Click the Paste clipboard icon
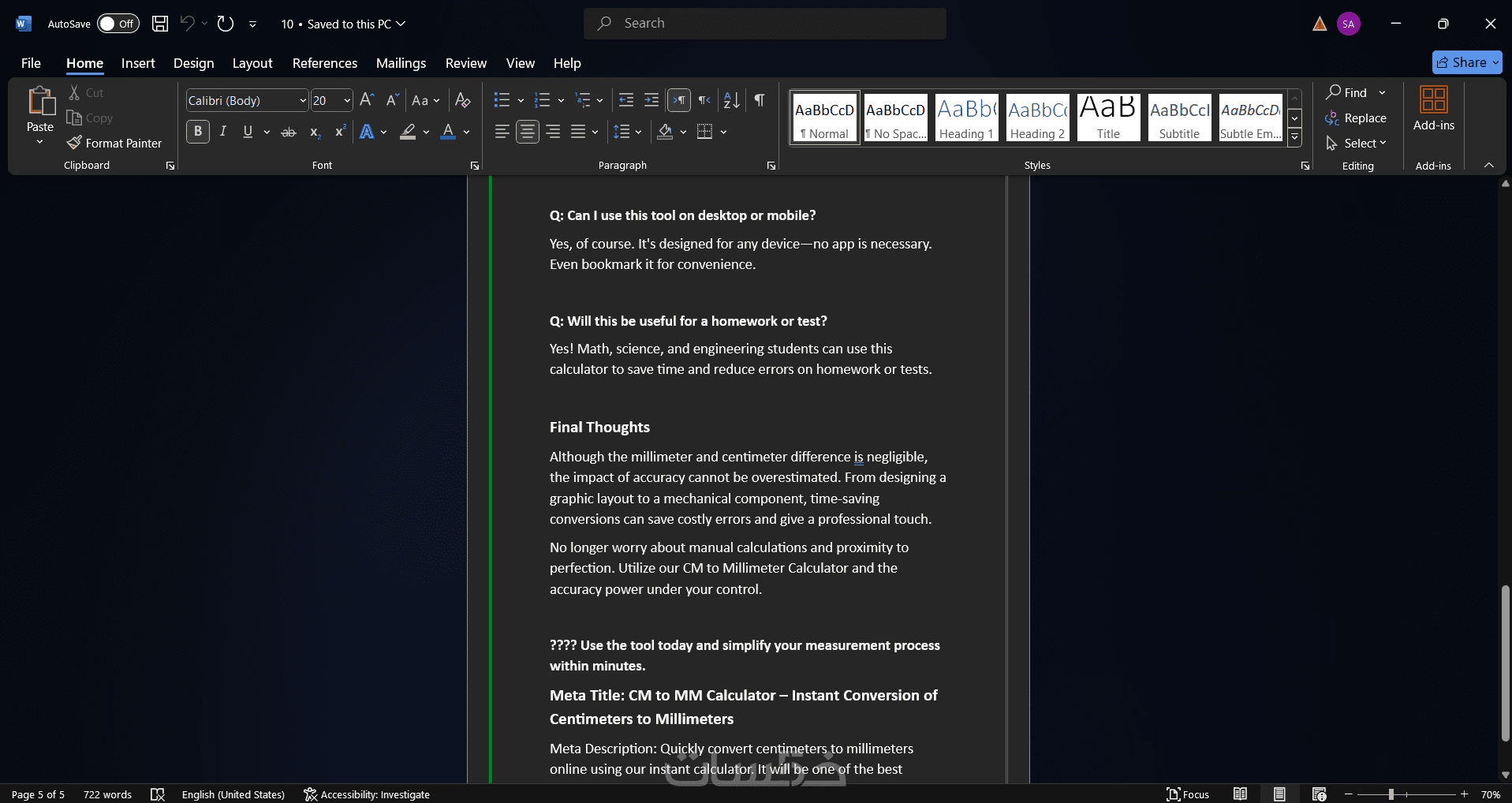The height and width of the screenshot is (803, 1512). point(40,101)
